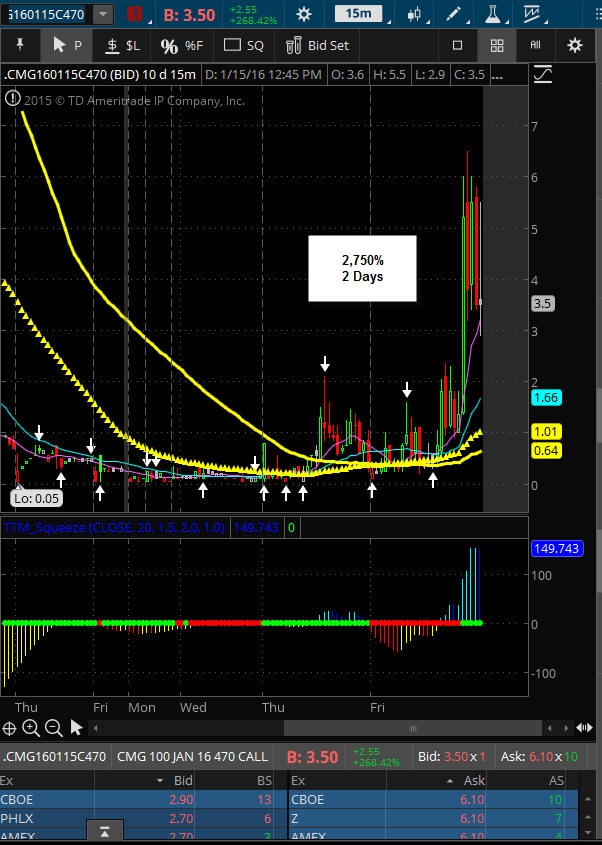Viewport: 602px width, 845px height.
Task: Zoom in on the chart
Action: click(30, 728)
